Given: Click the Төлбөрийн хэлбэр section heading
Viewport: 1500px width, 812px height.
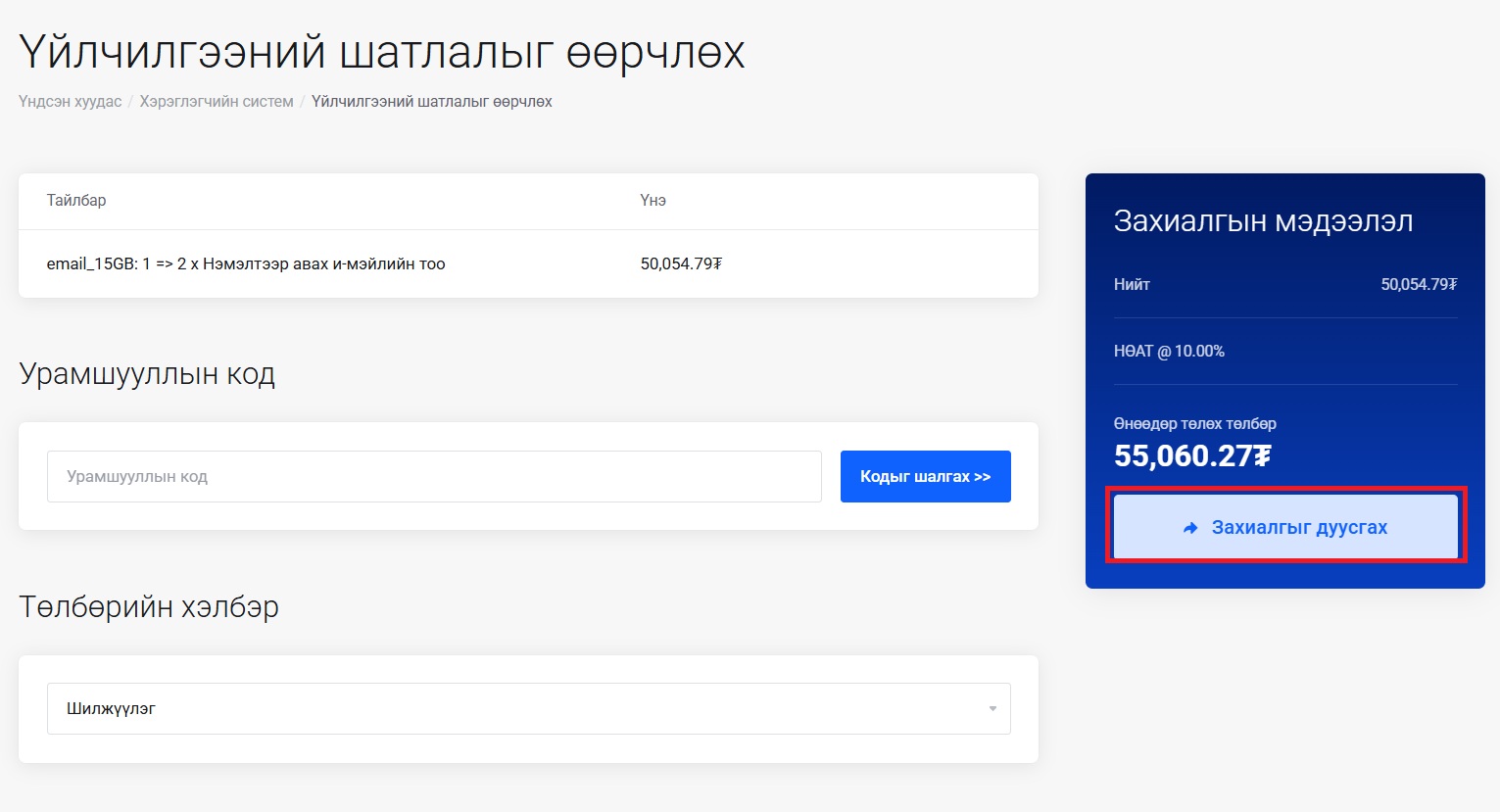Looking at the screenshot, I should point(149,607).
